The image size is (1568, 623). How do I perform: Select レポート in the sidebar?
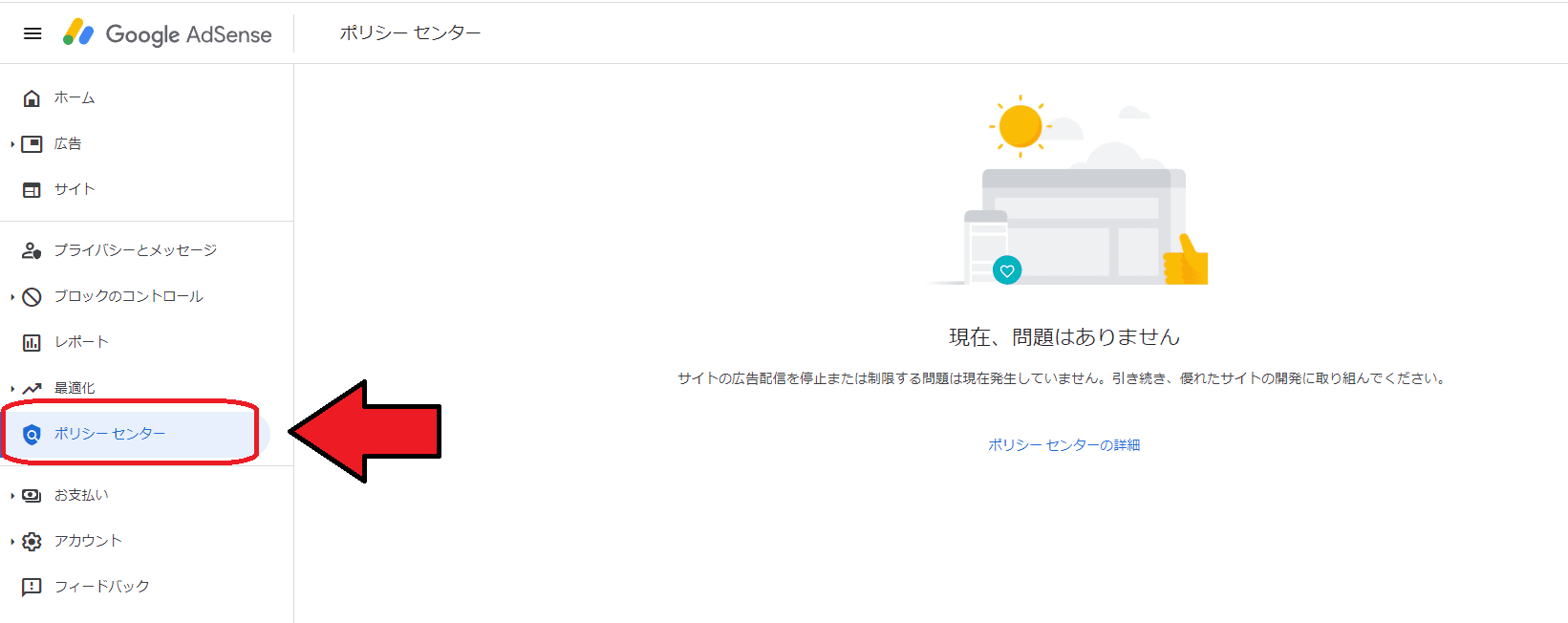tap(81, 342)
